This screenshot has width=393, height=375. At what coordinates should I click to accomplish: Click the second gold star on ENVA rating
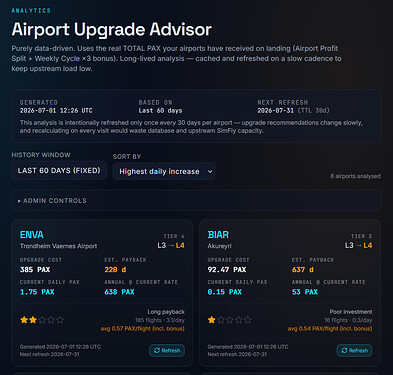tap(33, 320)
